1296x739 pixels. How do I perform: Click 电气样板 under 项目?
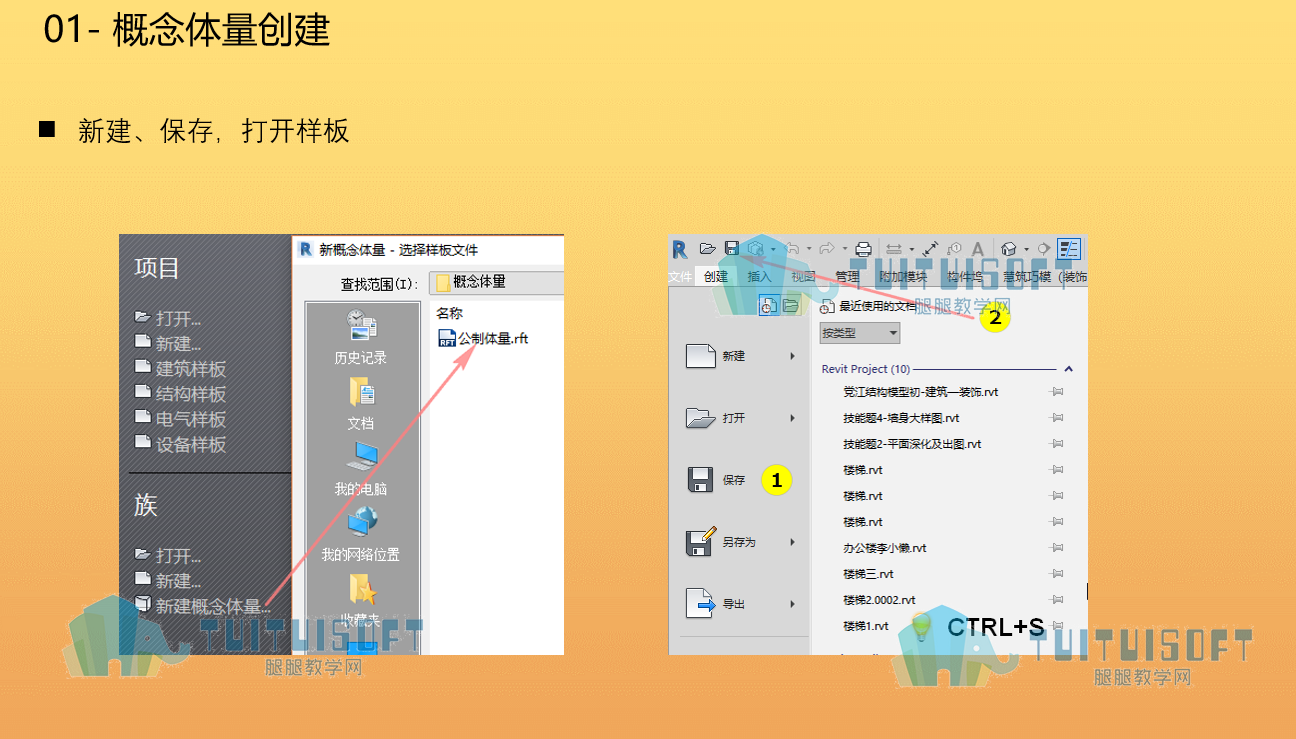190,419
